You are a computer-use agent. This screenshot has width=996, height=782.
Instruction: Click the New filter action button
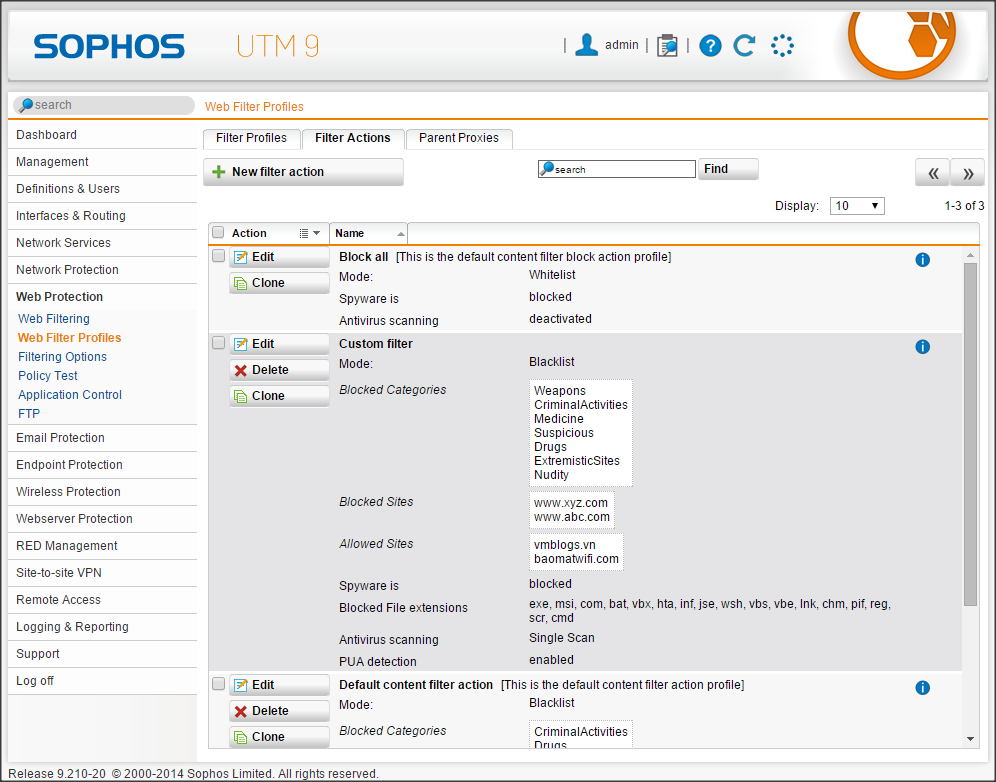[303, 172]
